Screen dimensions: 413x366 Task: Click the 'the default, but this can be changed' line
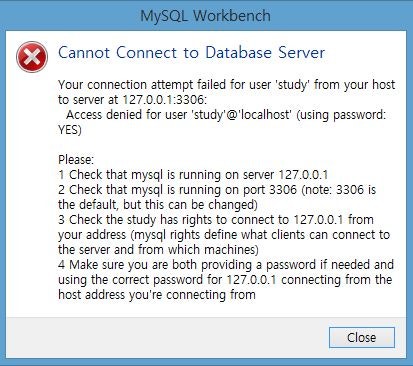[158, 205]
